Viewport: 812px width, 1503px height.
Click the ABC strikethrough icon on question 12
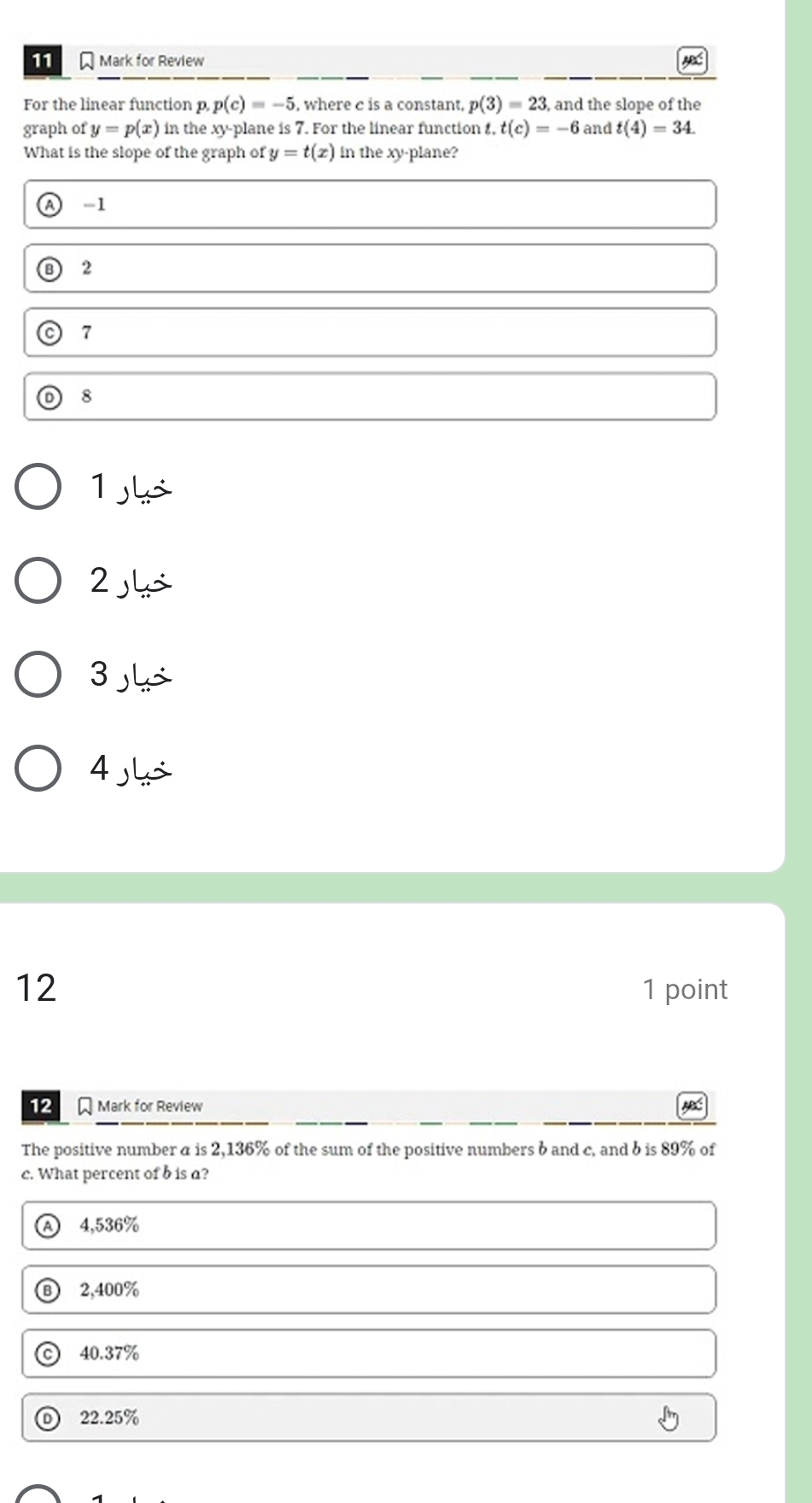pyautogui.click(x=692, y=1106)
